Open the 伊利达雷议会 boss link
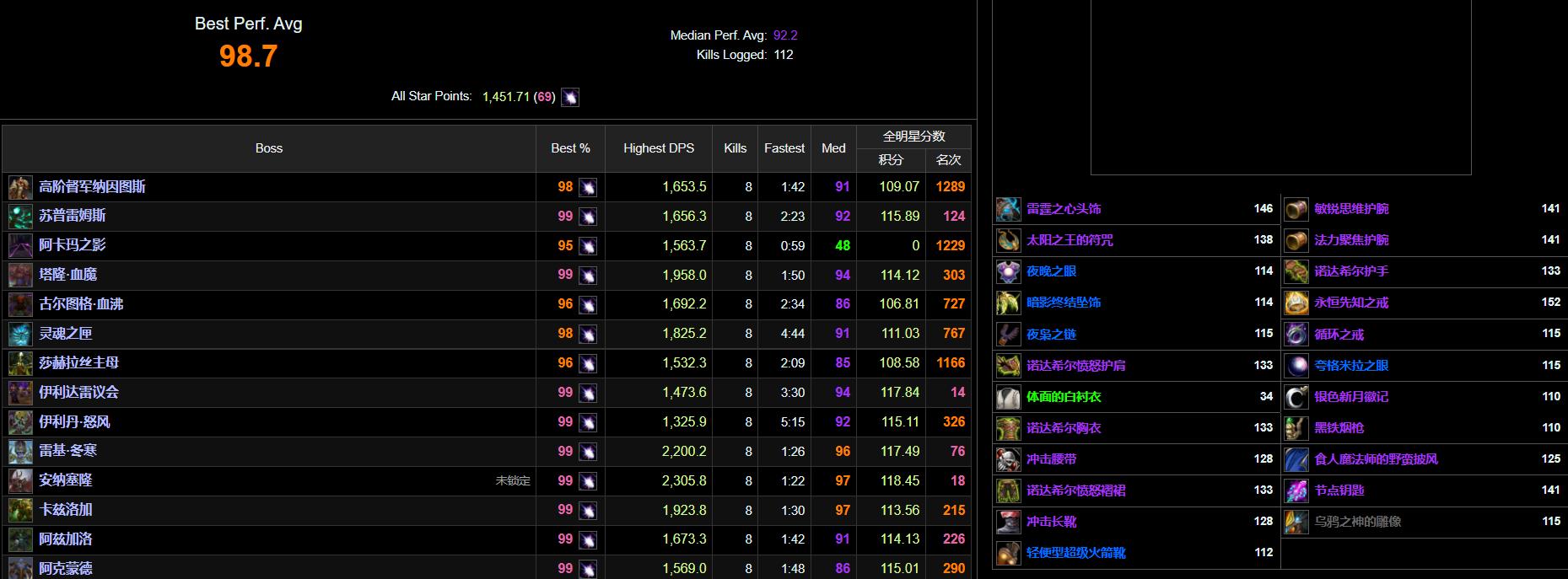 click(78, 393)
